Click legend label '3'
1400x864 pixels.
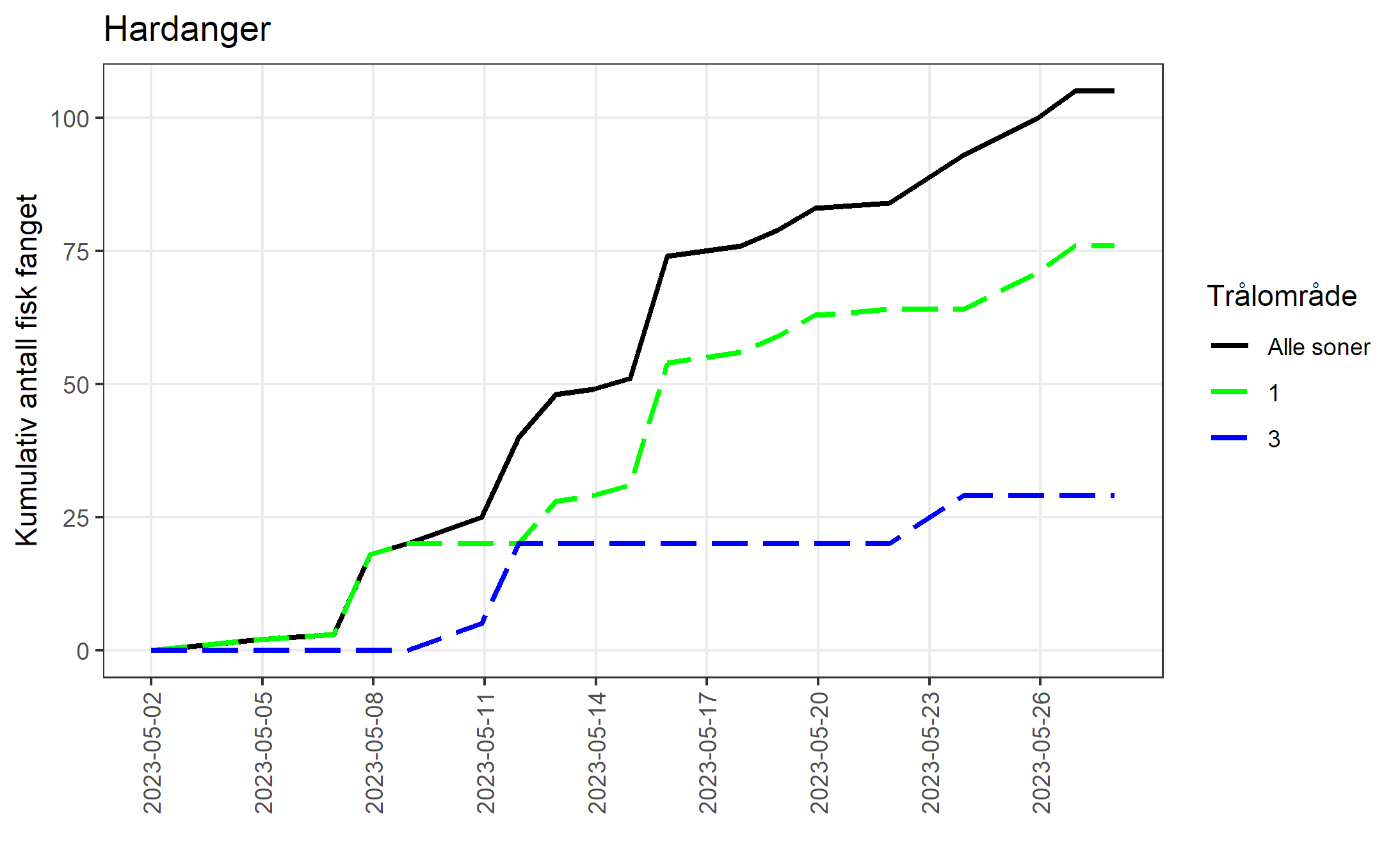point(1274,439)
